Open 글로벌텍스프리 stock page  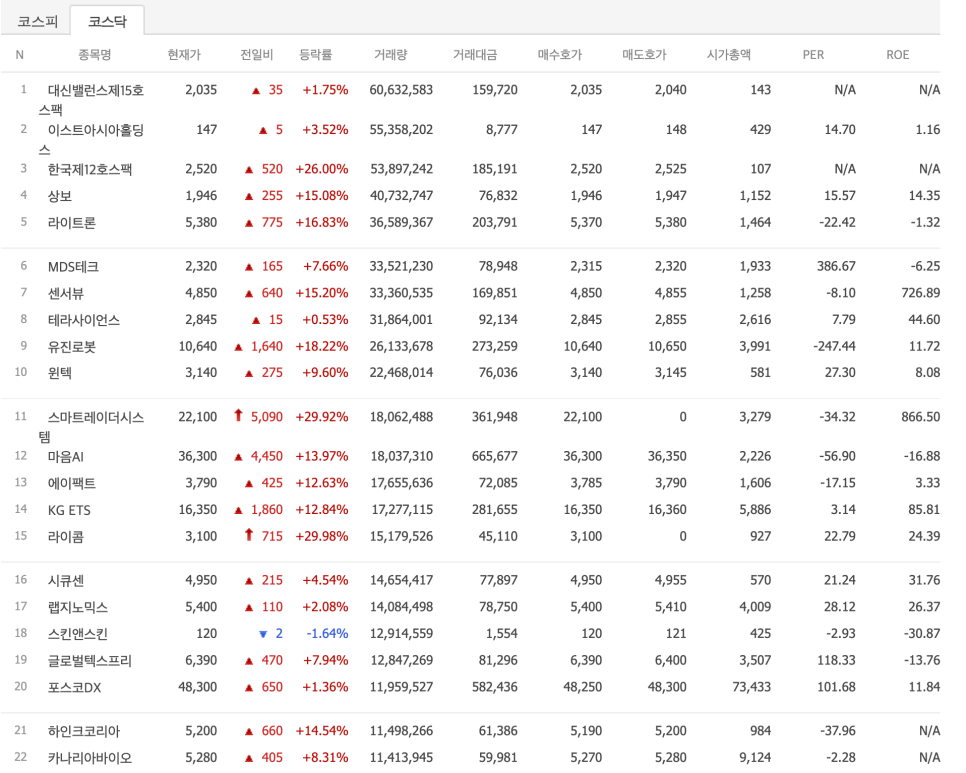(90, 660)
